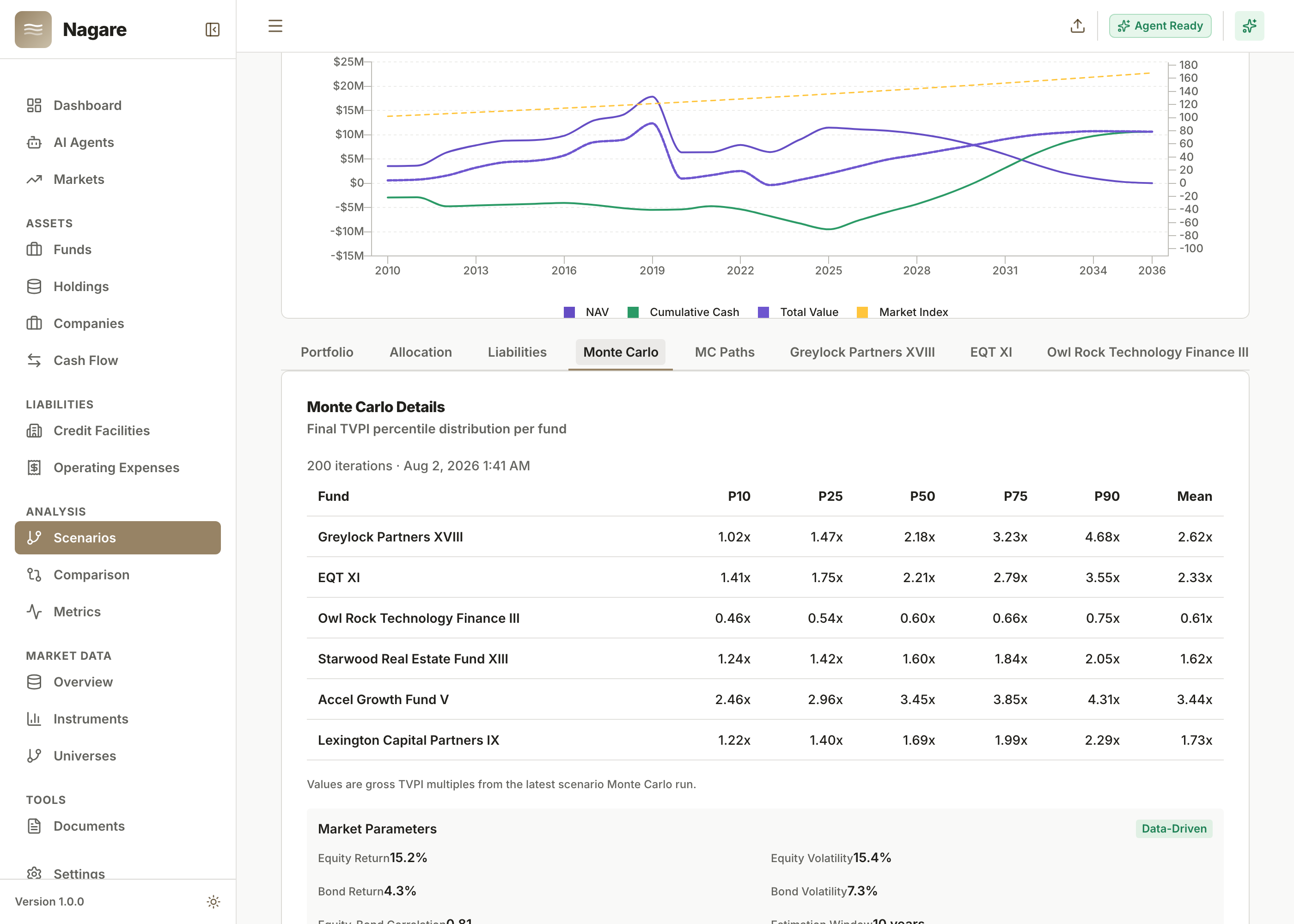Viewport: 1294px width, 924px height.
Task: Open the Greylock Partners XVIII tab
Action: point(863,352)
